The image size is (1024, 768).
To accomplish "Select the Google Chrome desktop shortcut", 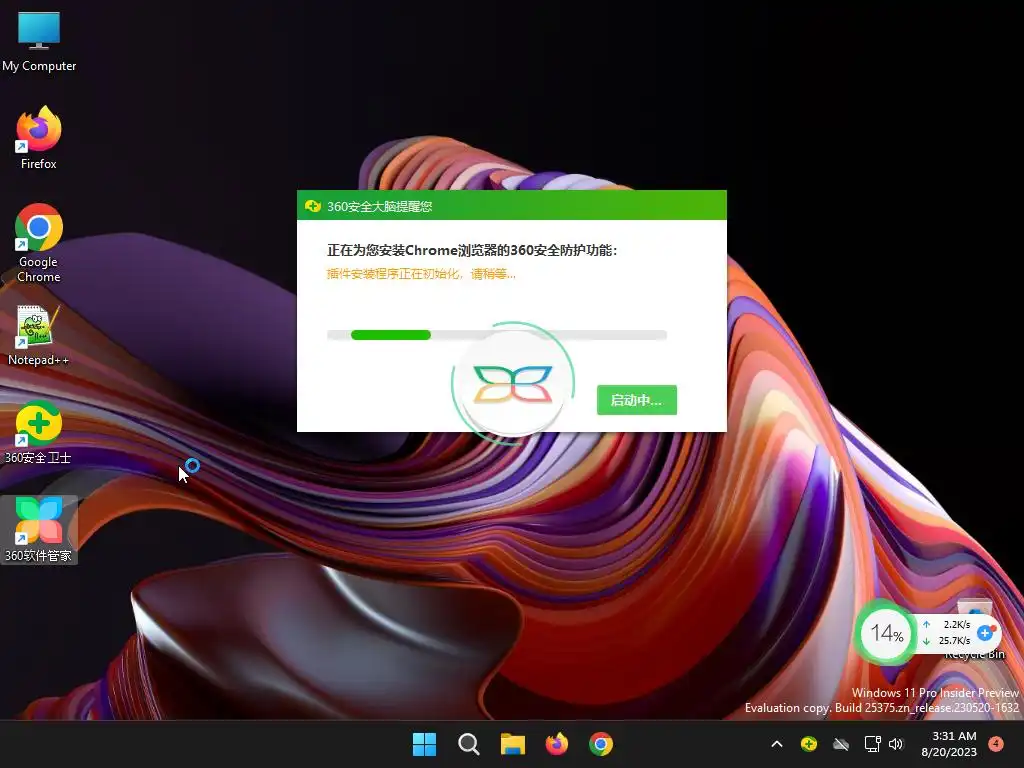I will pyautogui.click(x=39, y=243).
